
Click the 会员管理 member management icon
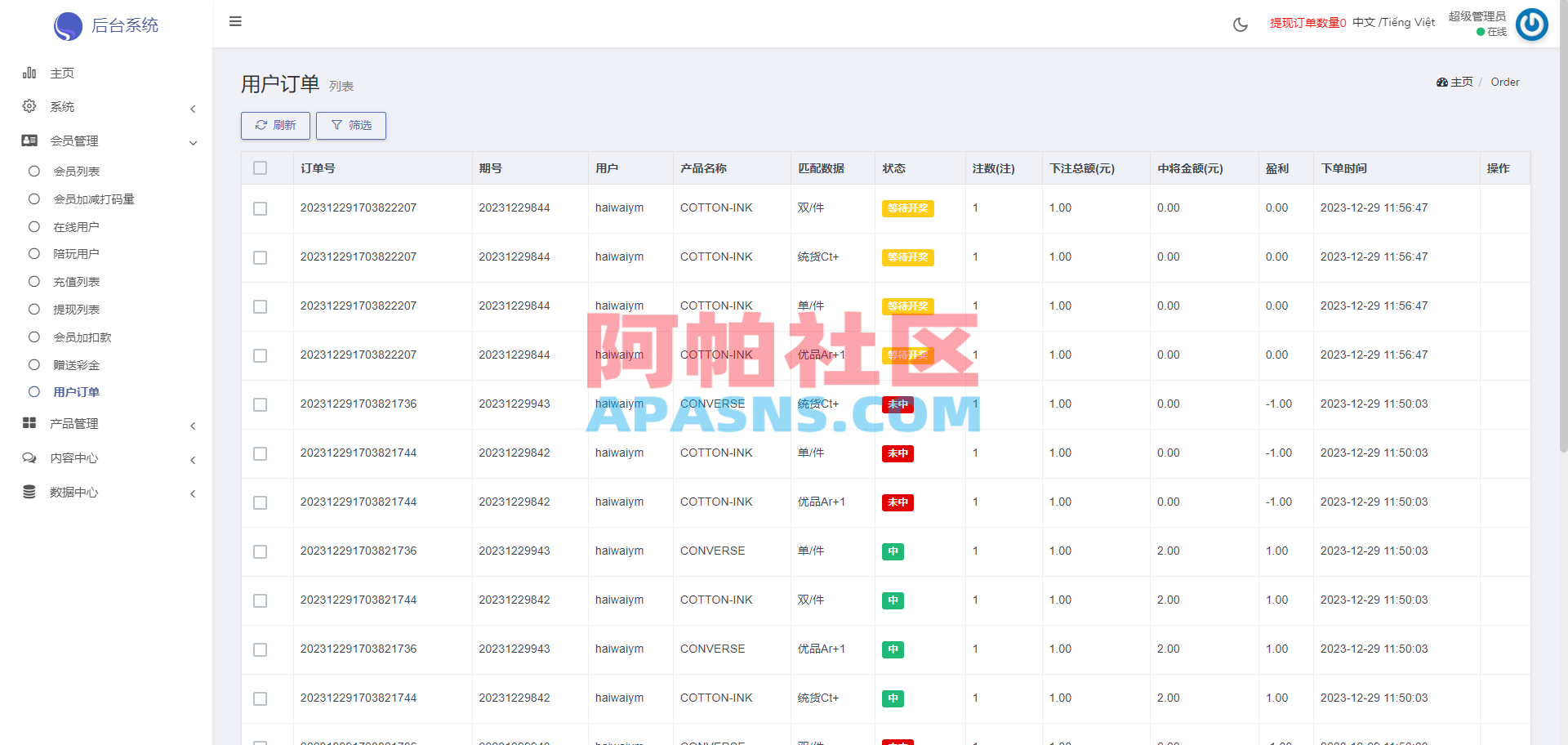pos(29,141)
